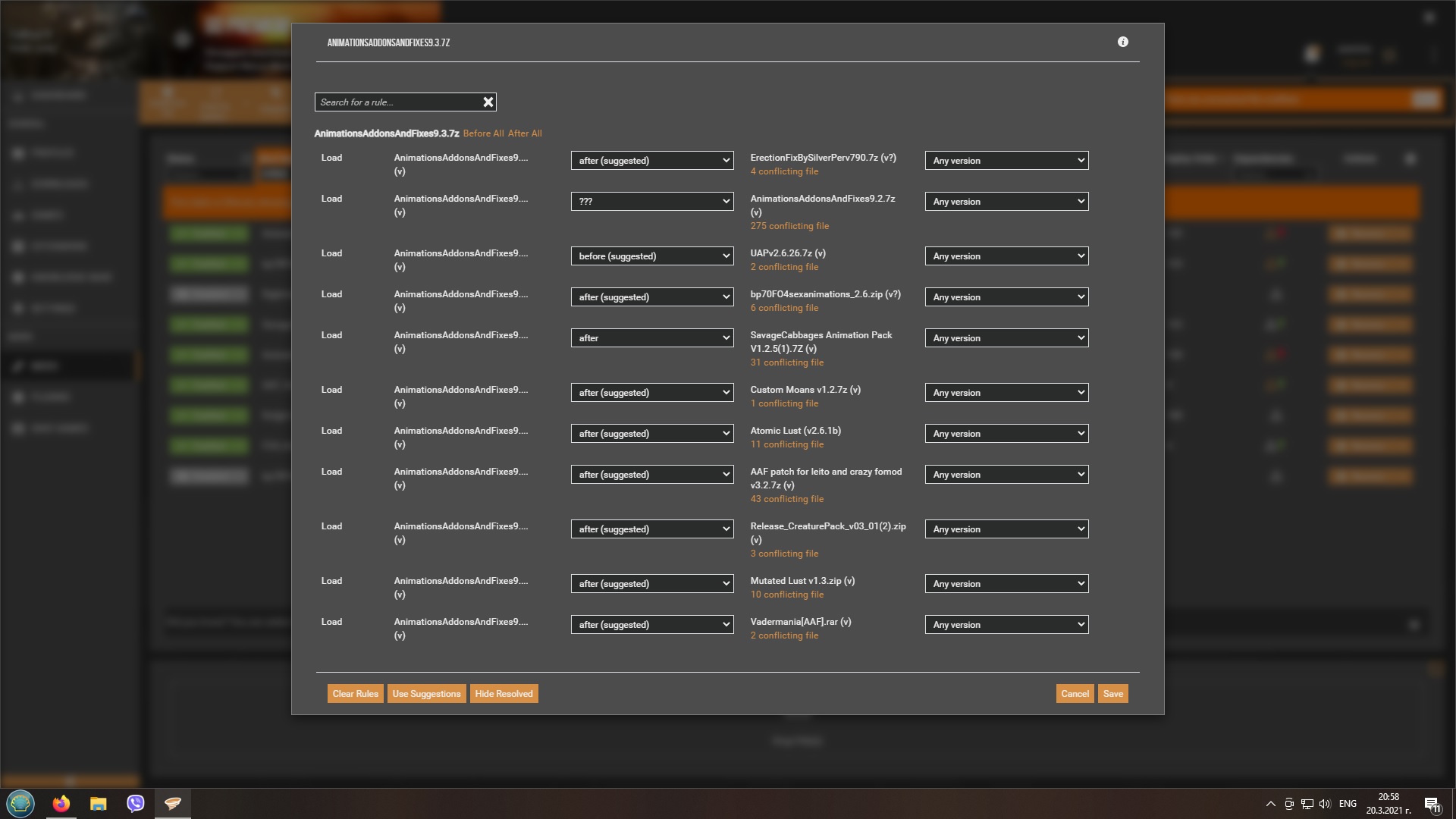This screenshot has width=1456, height=819.
Task: Open Any version dropdown for Vadermania[AAF]
Action: pos(1006,625)
